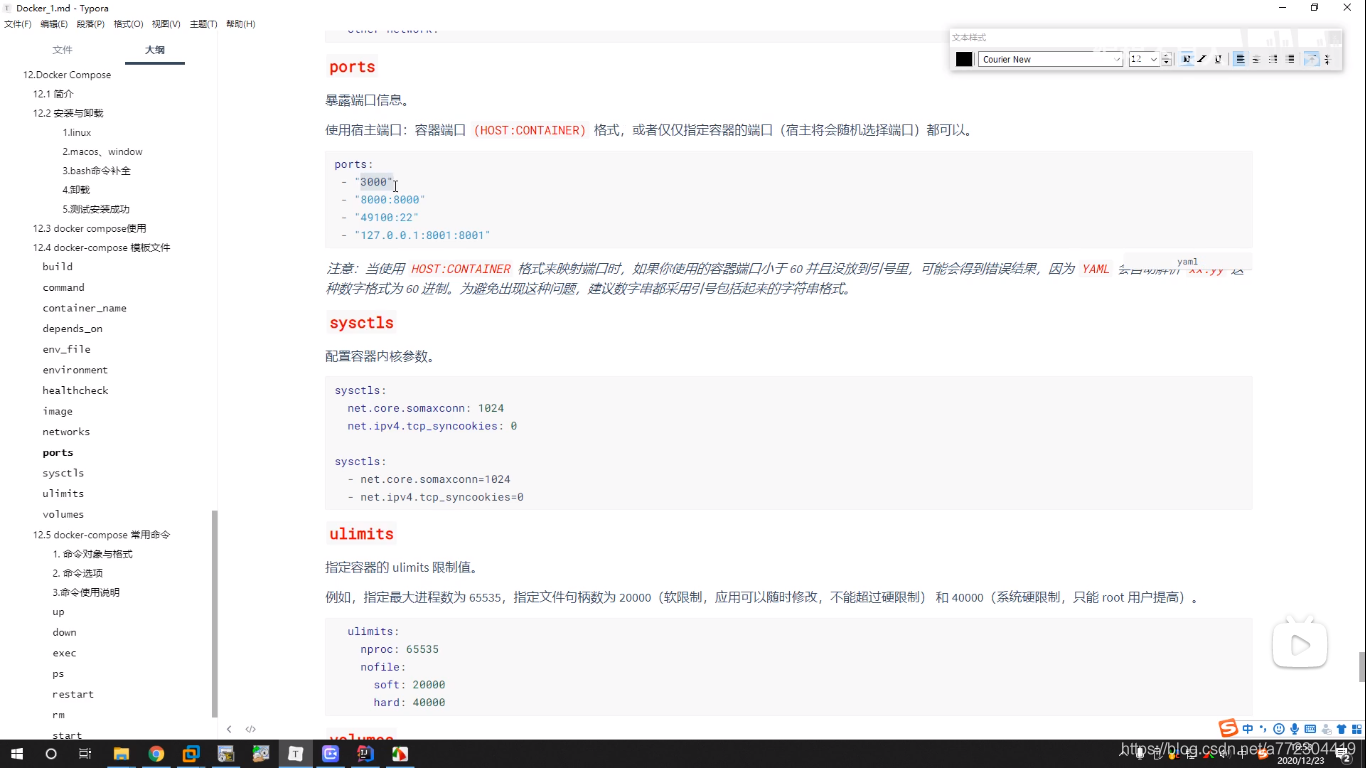
Task: Toggle bold in the text style toolbar
Action: [1186, 59]
